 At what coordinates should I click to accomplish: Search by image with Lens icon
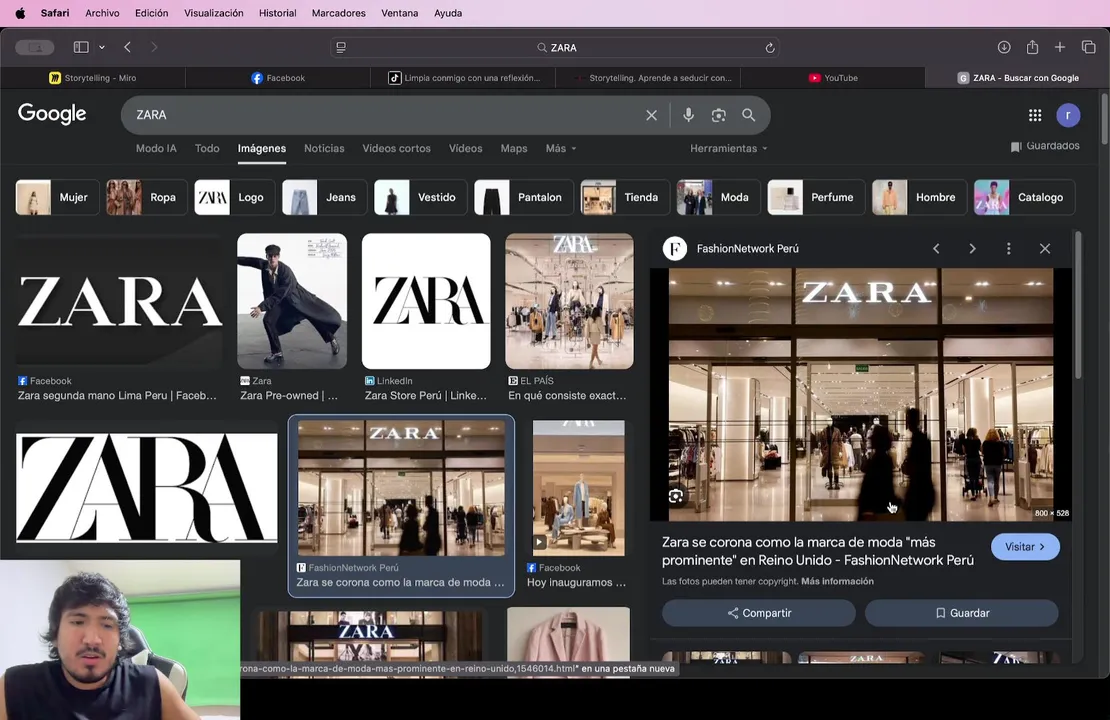coord(719,115)
